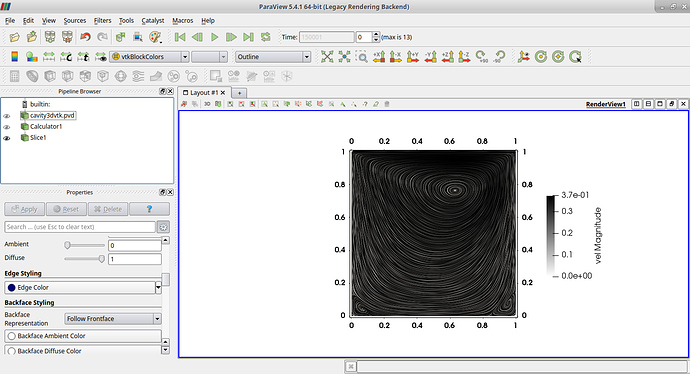The image size is (690, 374).
Task: Click the Undo arrow icon
Action: (85, 37)
